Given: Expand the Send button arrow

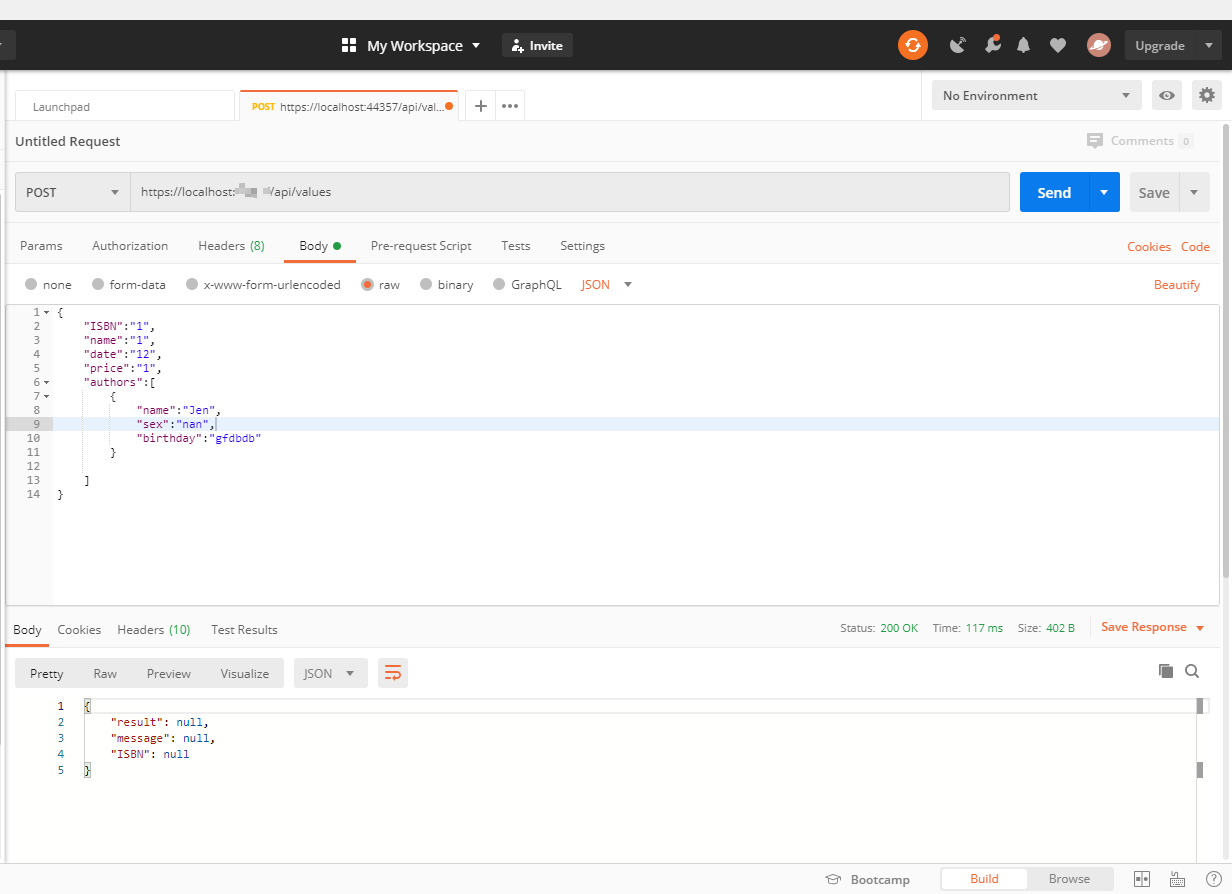Looking at the screenshot, I should 1104,192.
